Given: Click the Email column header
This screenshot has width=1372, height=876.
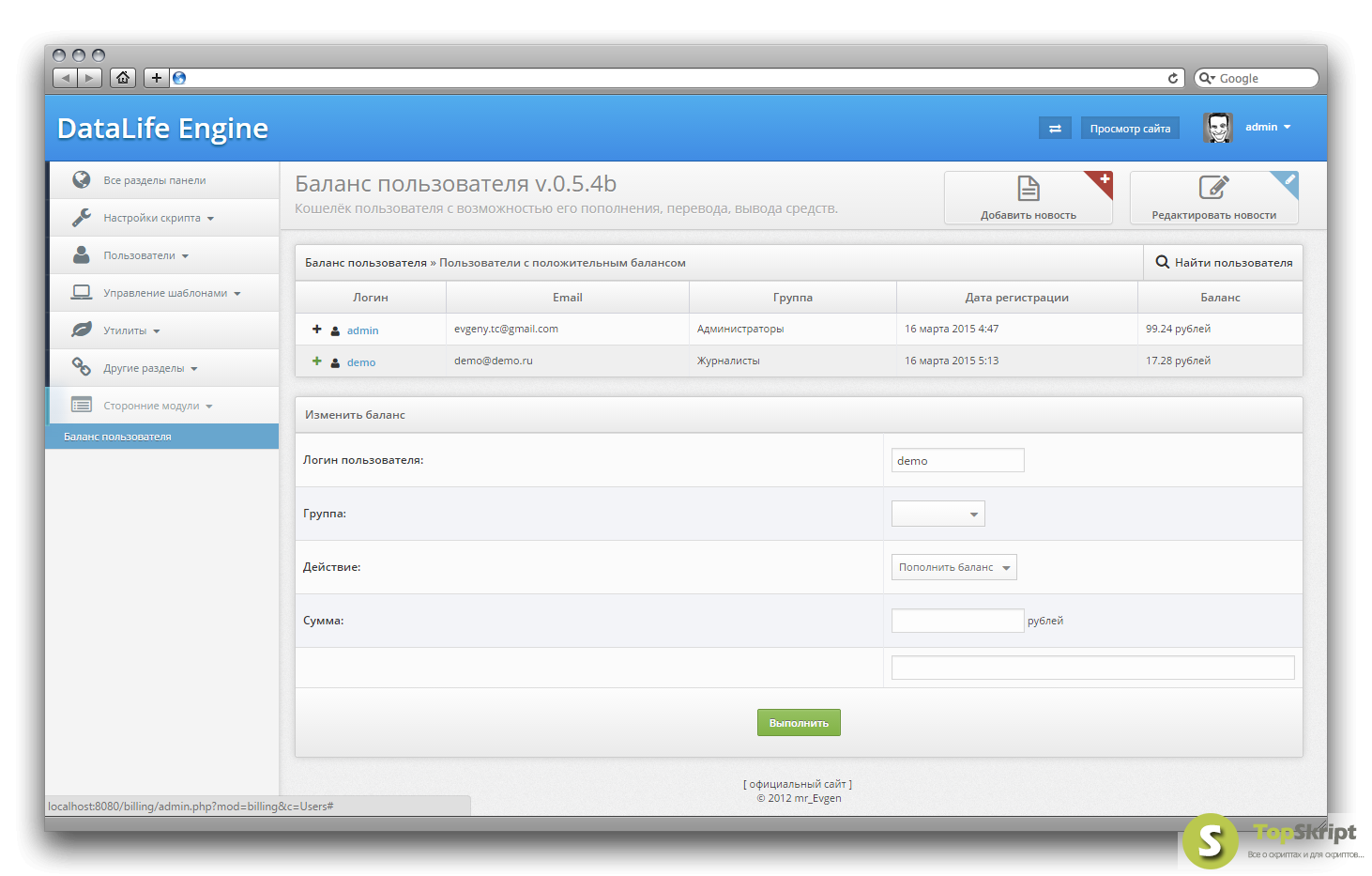Looking at the screenshot, I should coord(568,298).
